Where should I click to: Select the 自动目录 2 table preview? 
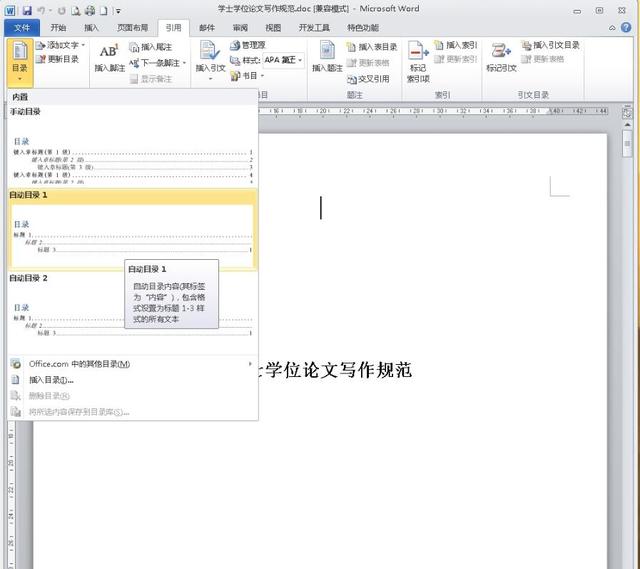click(x=132, y=312)
